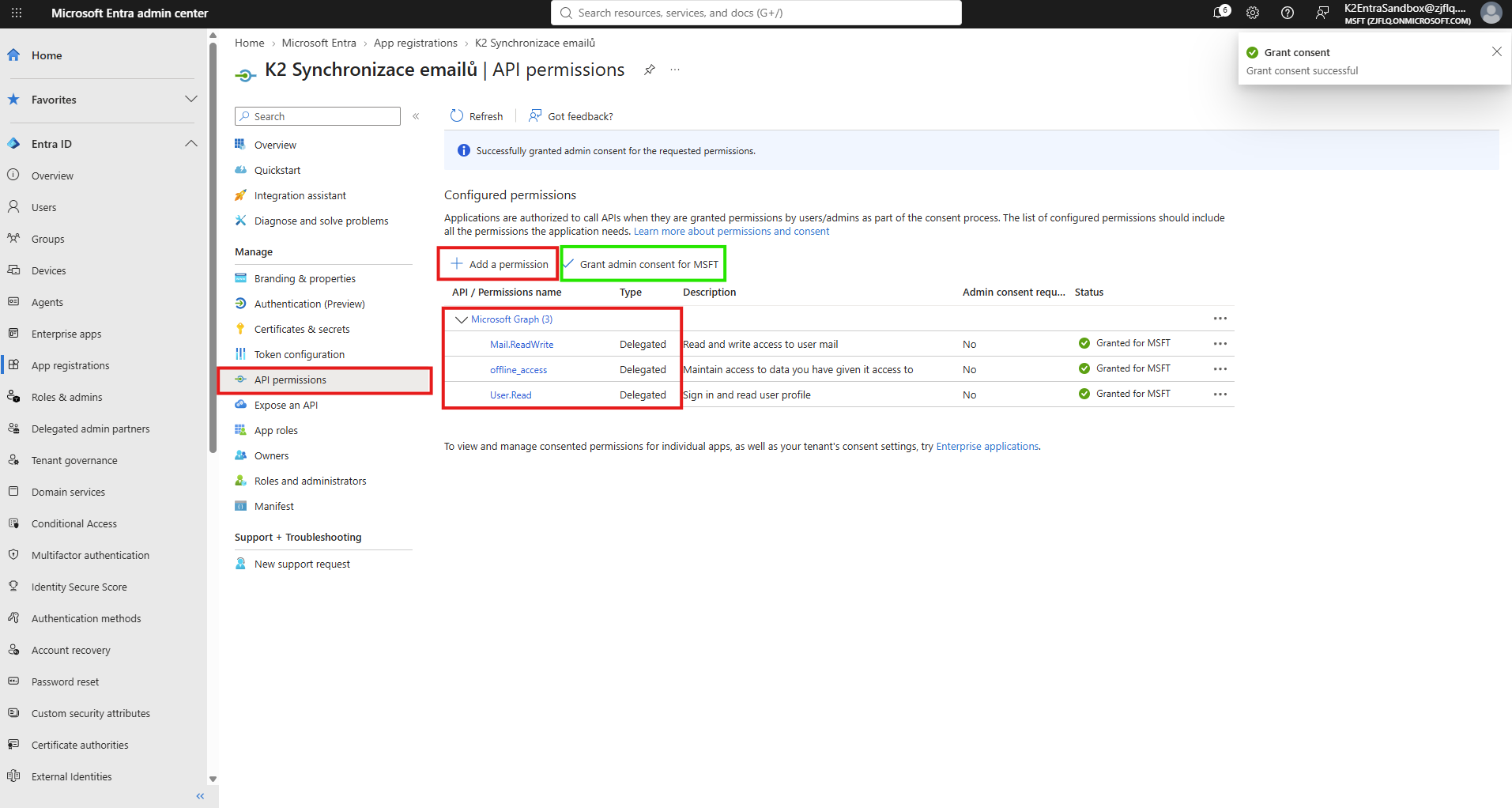Image resolution: width=1512 pixels, height=808 pixels.
Task: Open the Enterprise applications link
Action: pos(987,447)
